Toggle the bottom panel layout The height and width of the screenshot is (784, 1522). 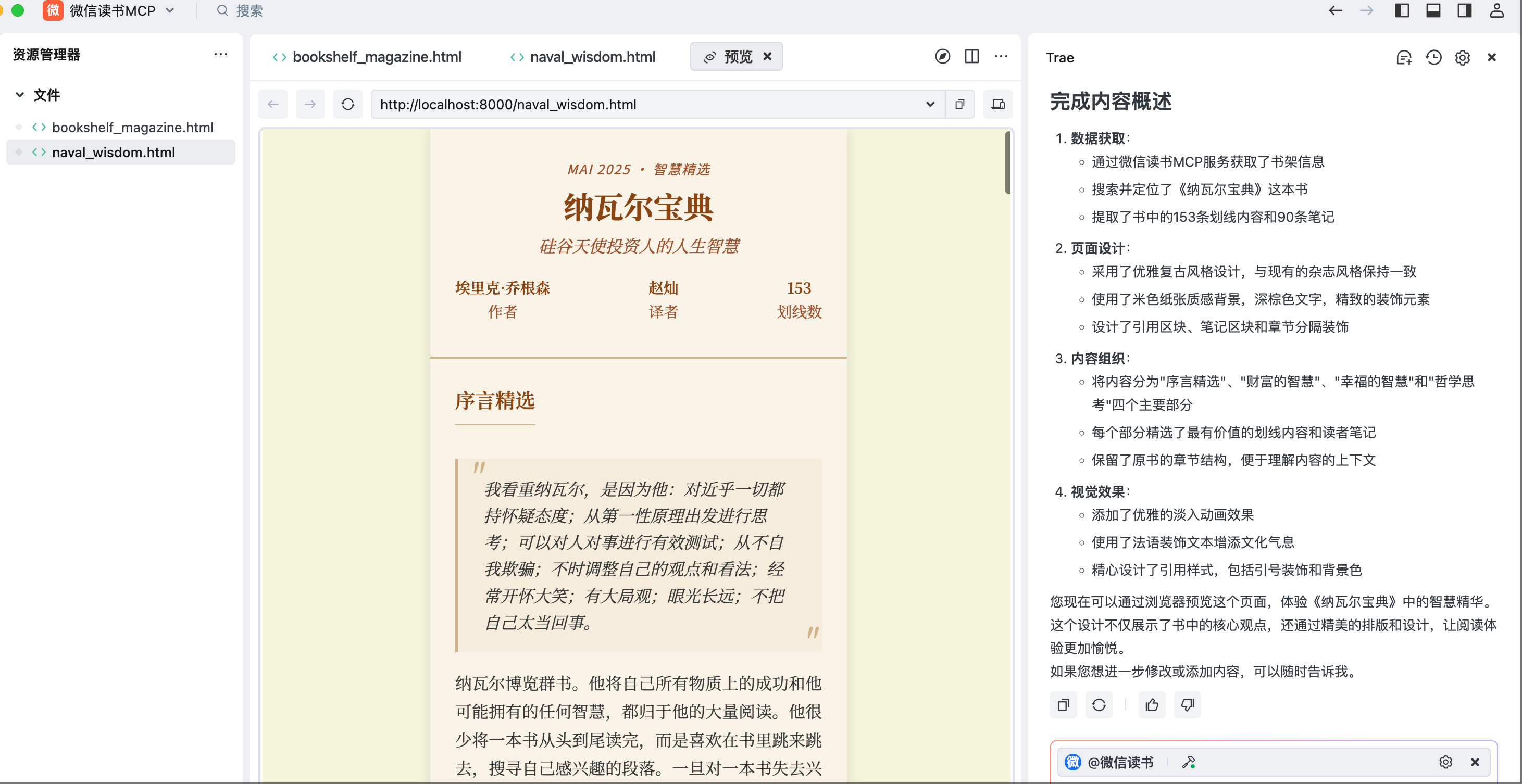coord(1433,10)
